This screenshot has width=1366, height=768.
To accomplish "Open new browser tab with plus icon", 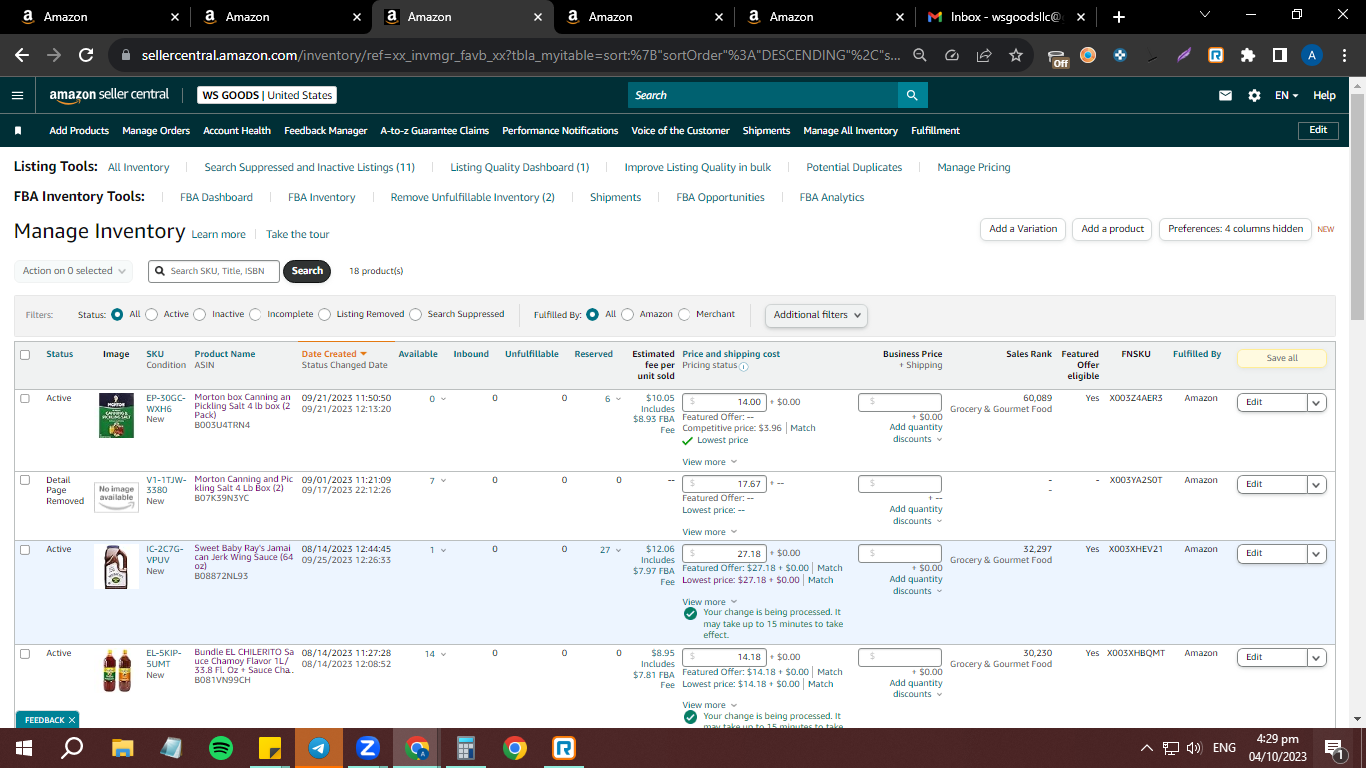I will [1118, 17].
